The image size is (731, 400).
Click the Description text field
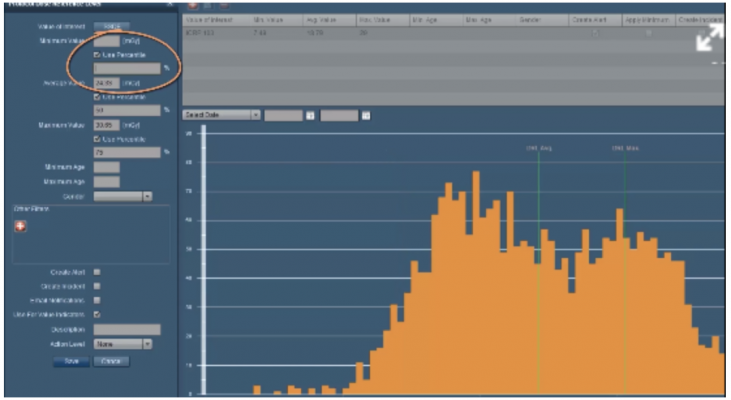tap(126, 329)
